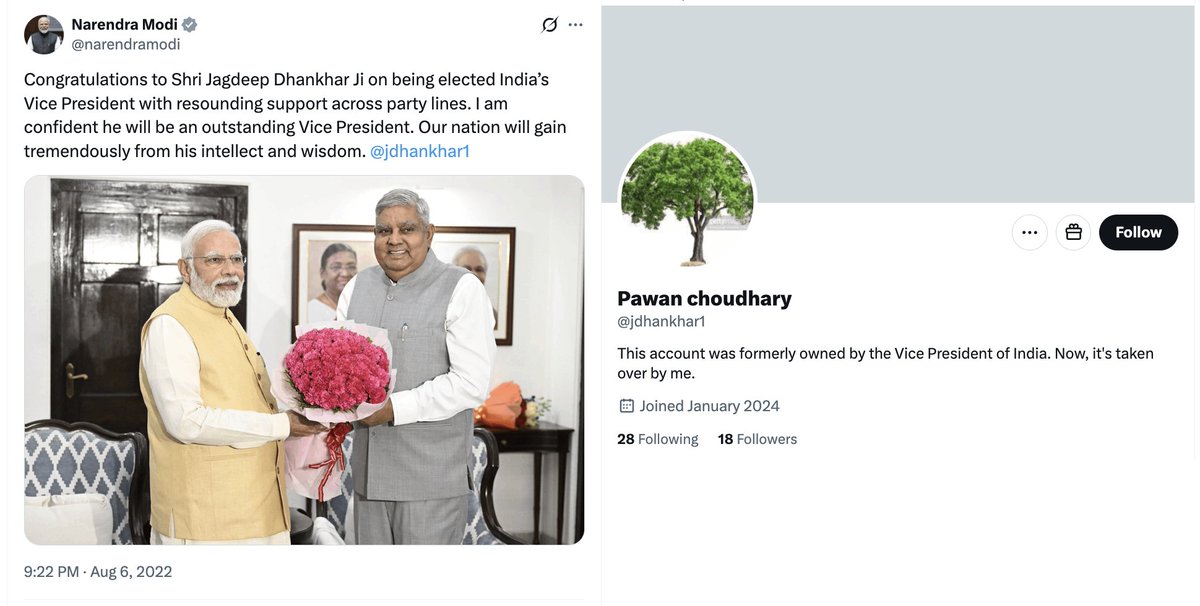Image resolution: width=1200 pixels, height=606 pixels.
Task: Open the tree profile picture
Action: point(687,200)
